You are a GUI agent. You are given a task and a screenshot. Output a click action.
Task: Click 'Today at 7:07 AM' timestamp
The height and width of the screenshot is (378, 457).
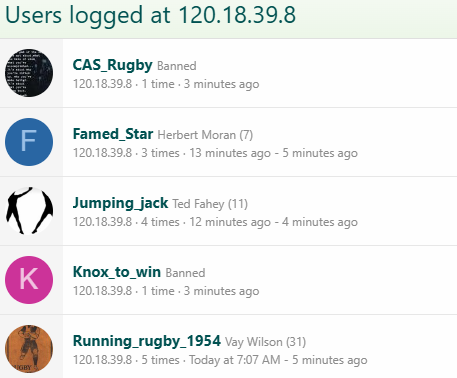[x=235, y=360]
